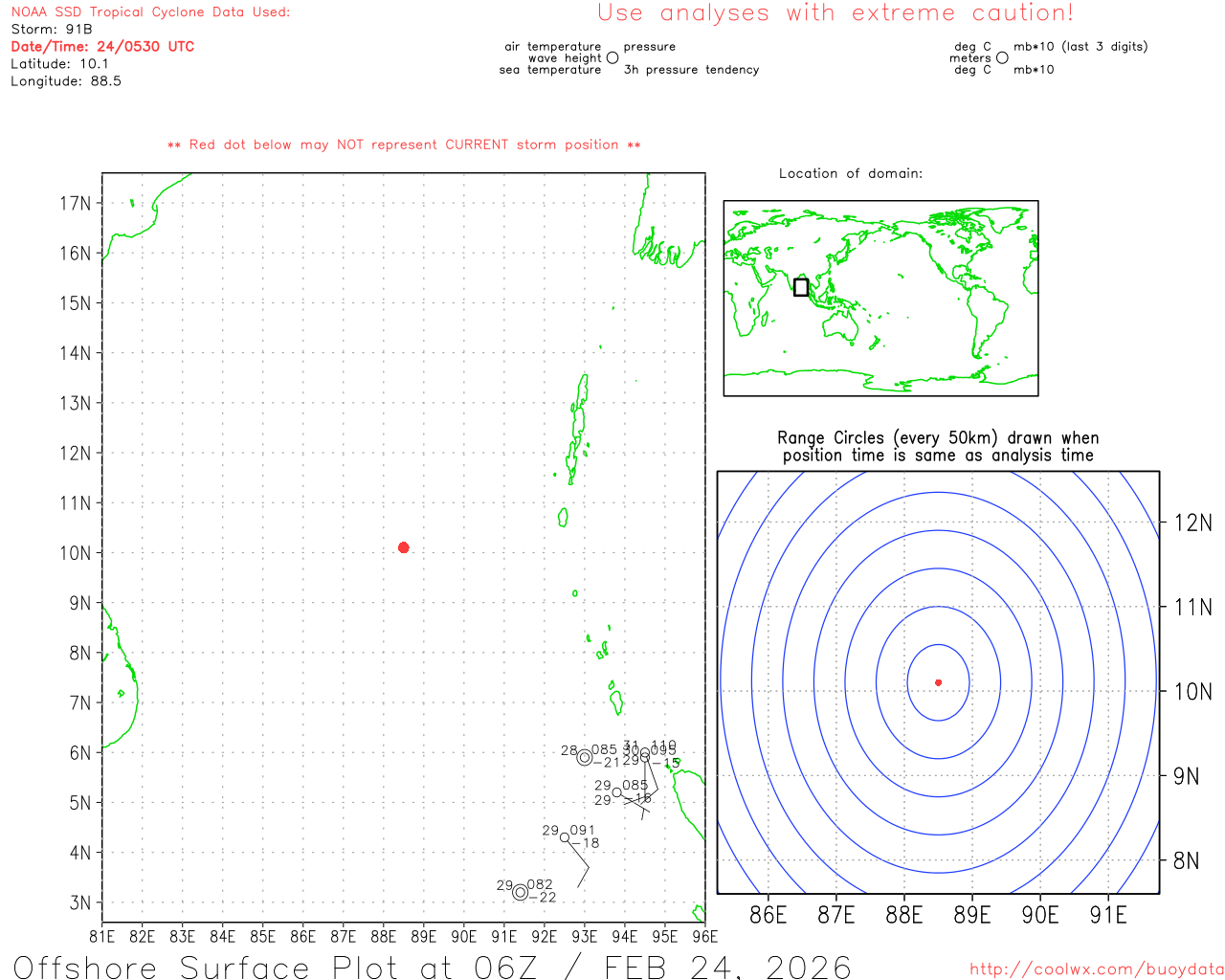Viewport: 1225px width, 980px height.
Task: Click the 'Latitude: 10.1' text
Action: click(59, 64)
